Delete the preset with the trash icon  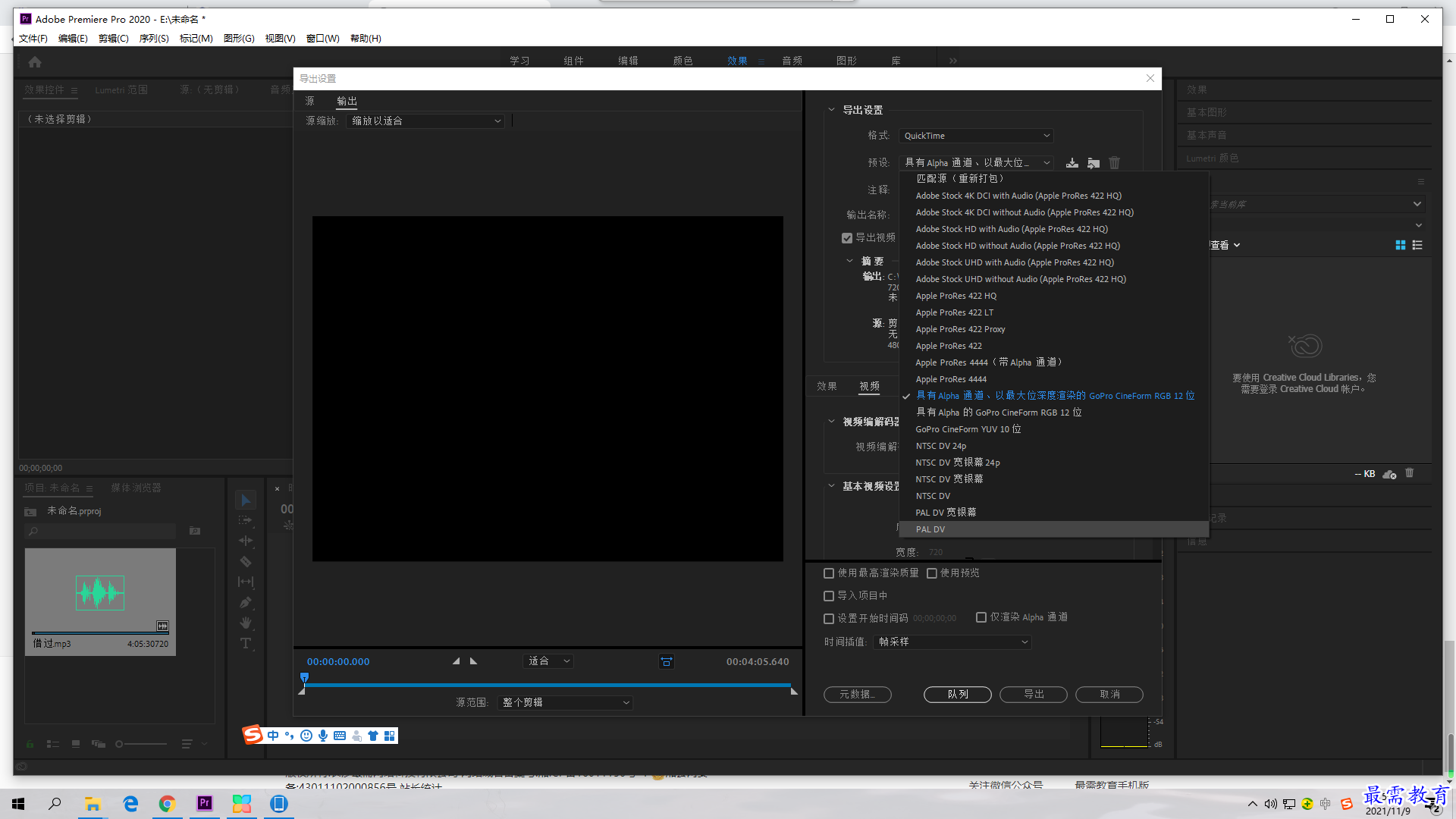pos(1114,163)
